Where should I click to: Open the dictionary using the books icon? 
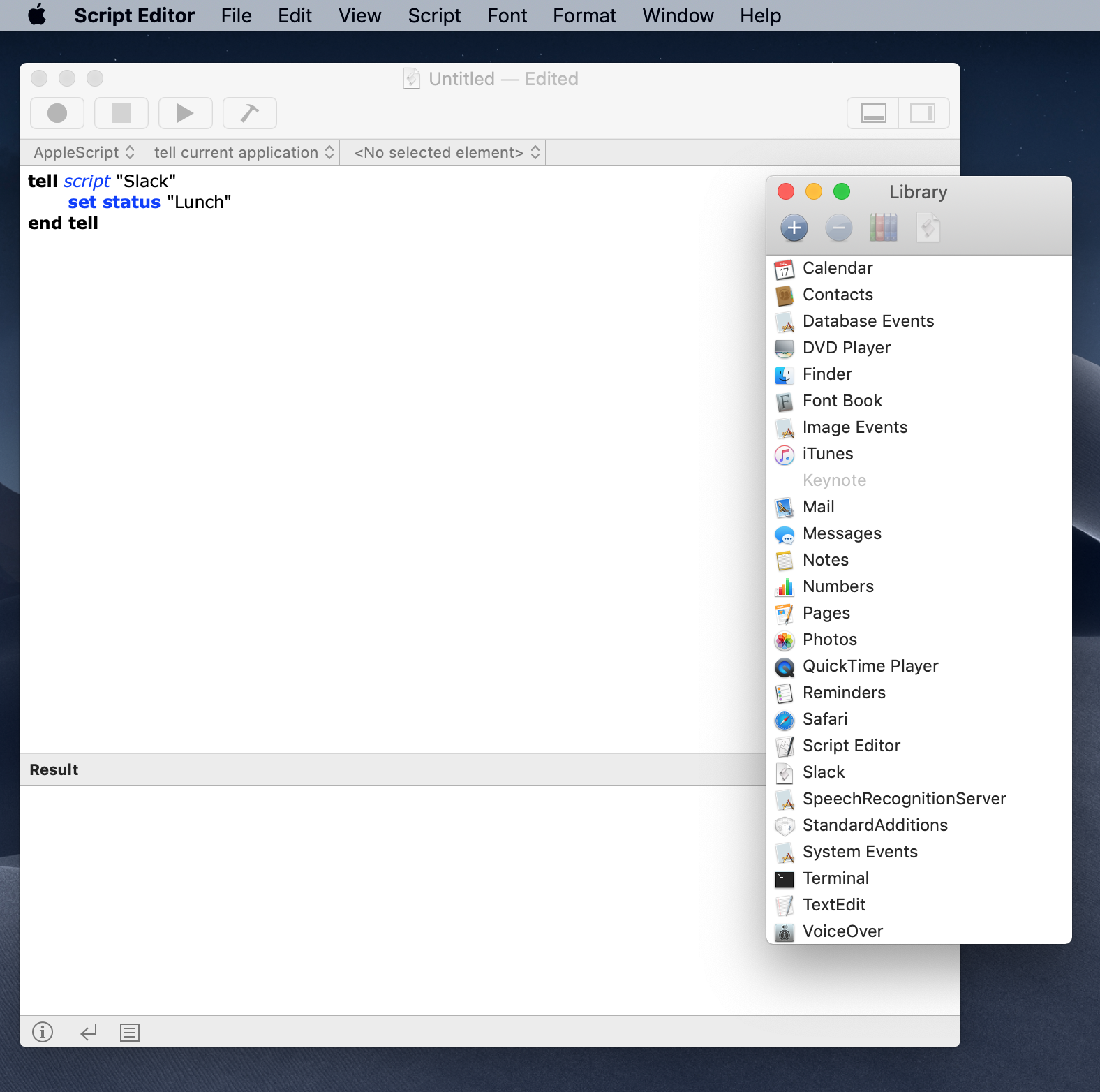click(884, 228)
